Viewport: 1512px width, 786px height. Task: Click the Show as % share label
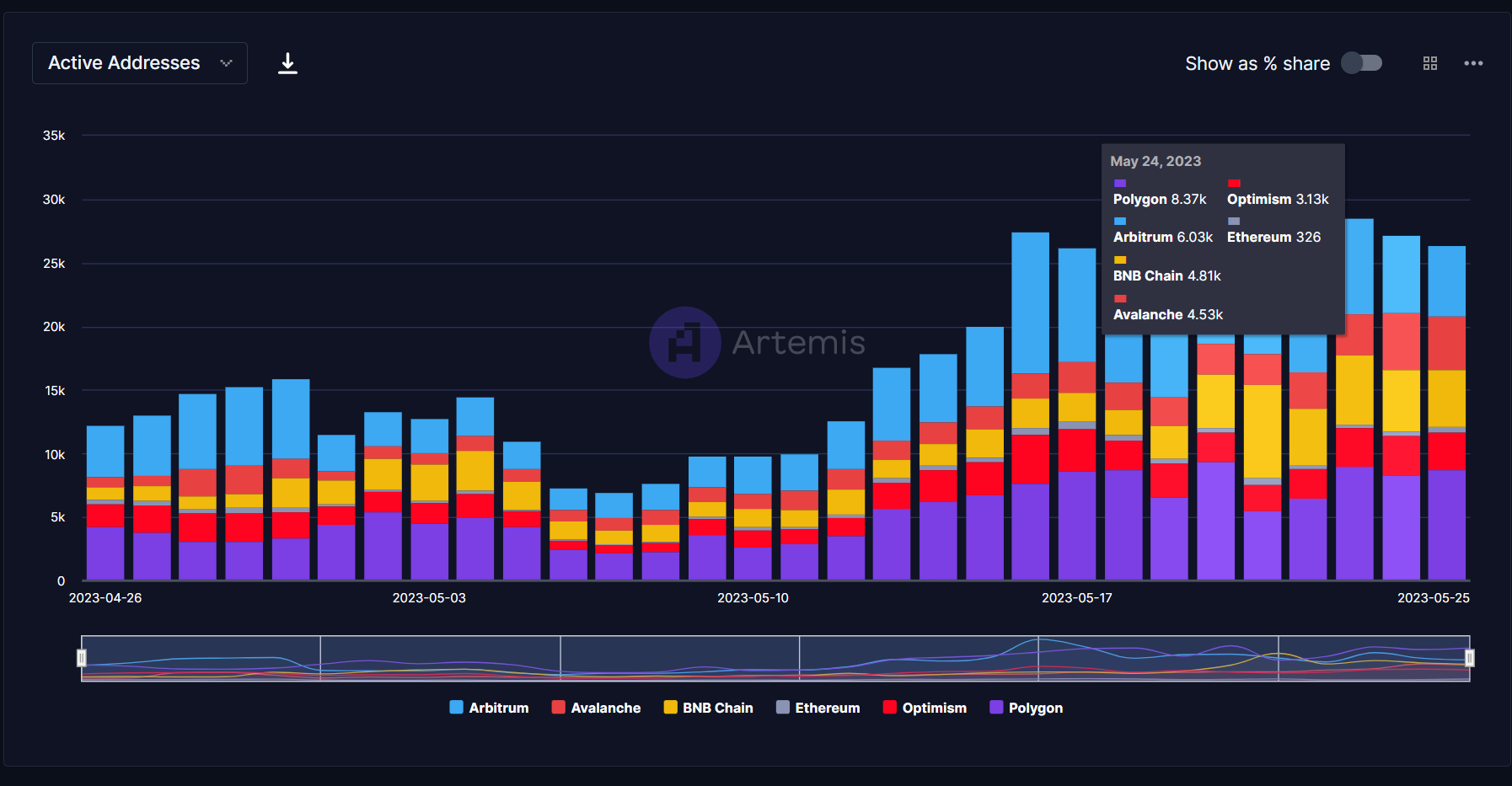pyautogui.click(x=1257, y=64)
